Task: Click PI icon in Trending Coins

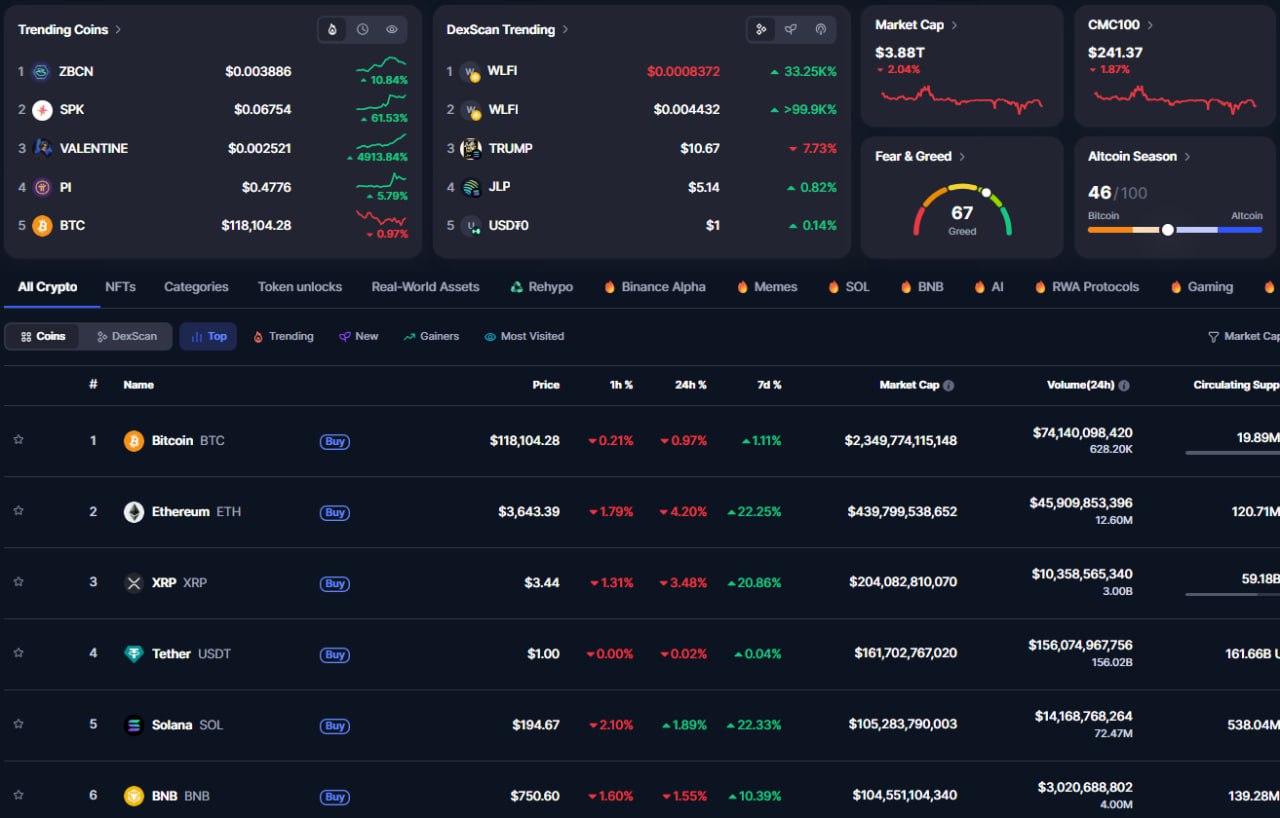Action: point(42,187)
